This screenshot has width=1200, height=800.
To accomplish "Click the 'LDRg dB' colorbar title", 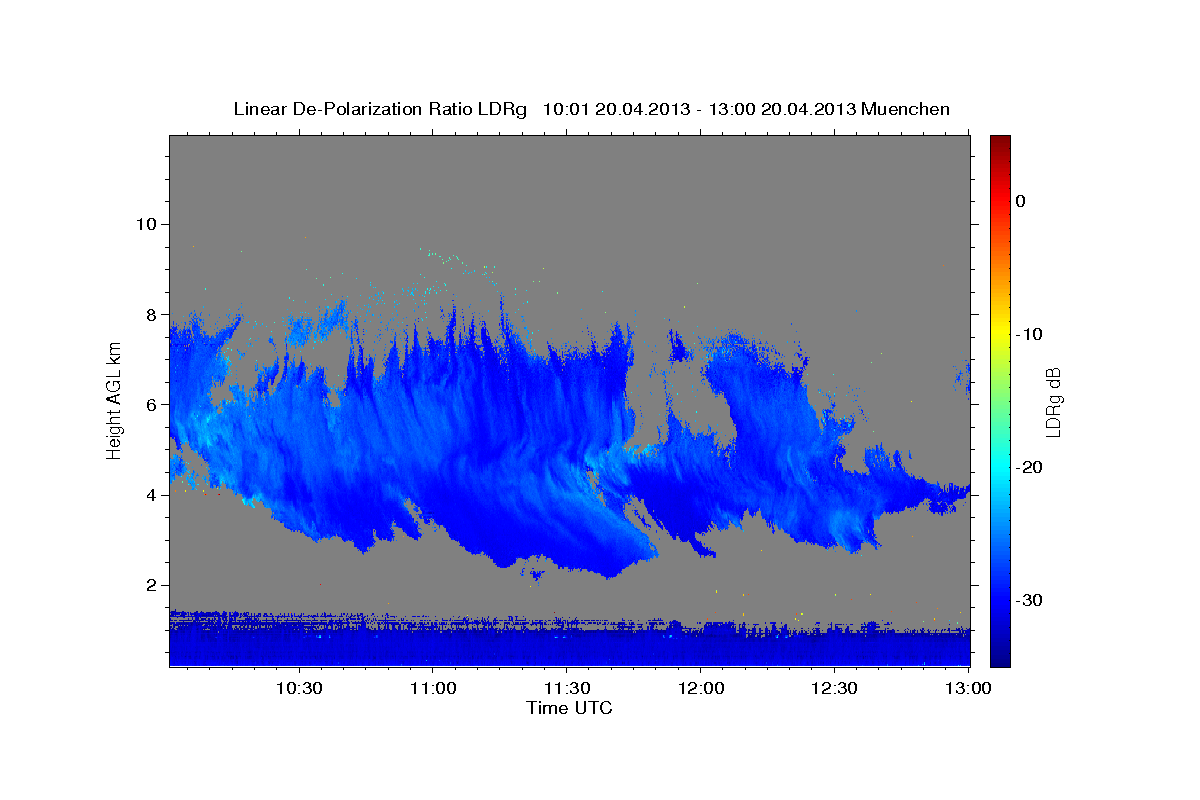I will point(1053,401).
